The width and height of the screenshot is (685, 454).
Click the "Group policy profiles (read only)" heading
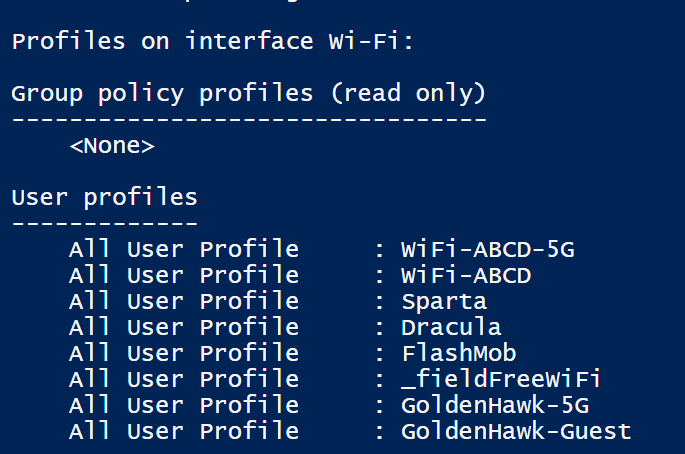[x=248, y=94]
